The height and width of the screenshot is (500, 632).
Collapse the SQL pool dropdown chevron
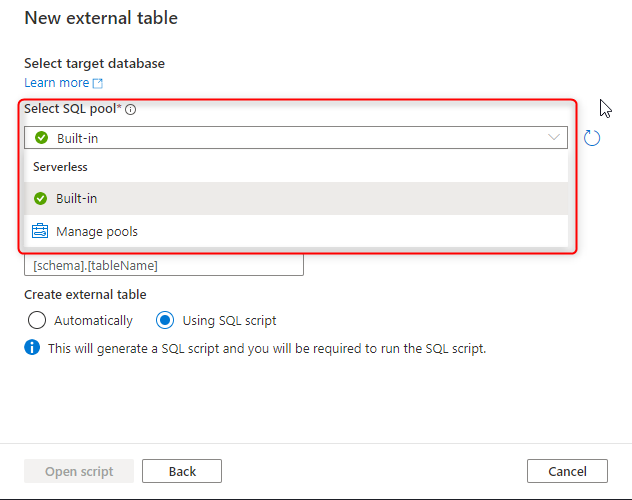click(x=554, y=137)
